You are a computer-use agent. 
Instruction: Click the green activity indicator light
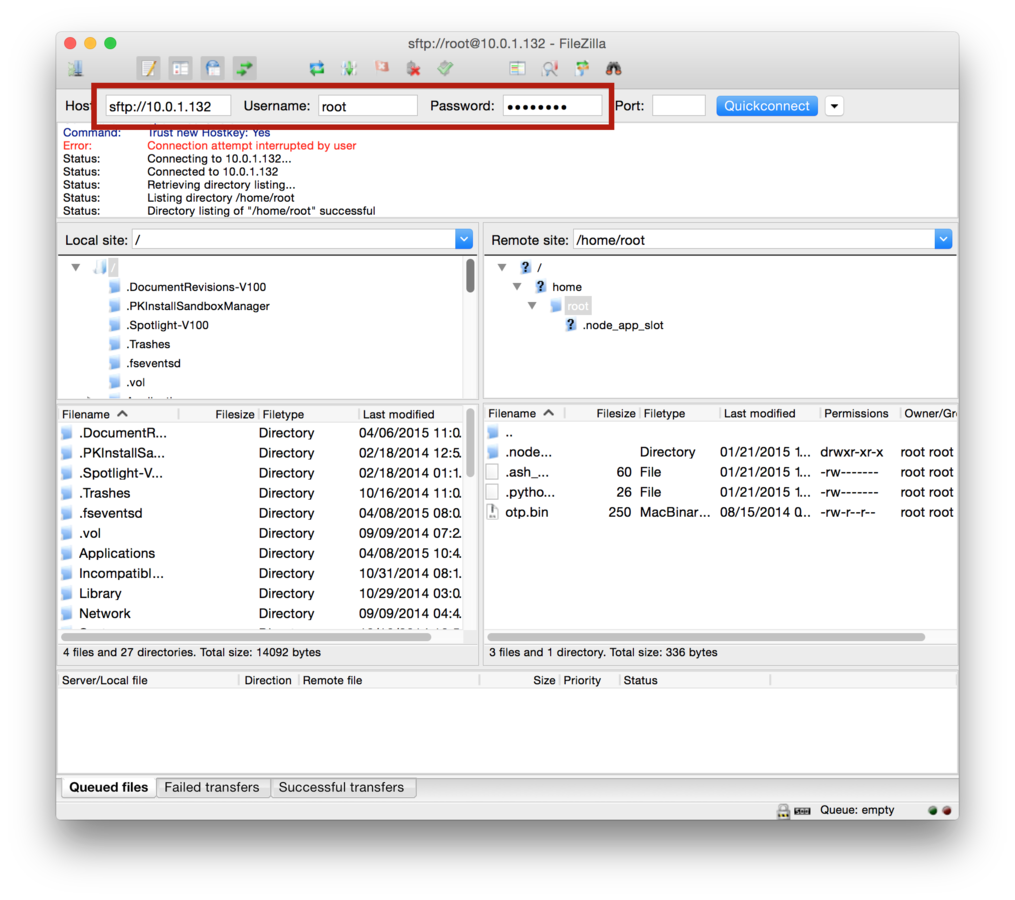[x=933, y=810]
